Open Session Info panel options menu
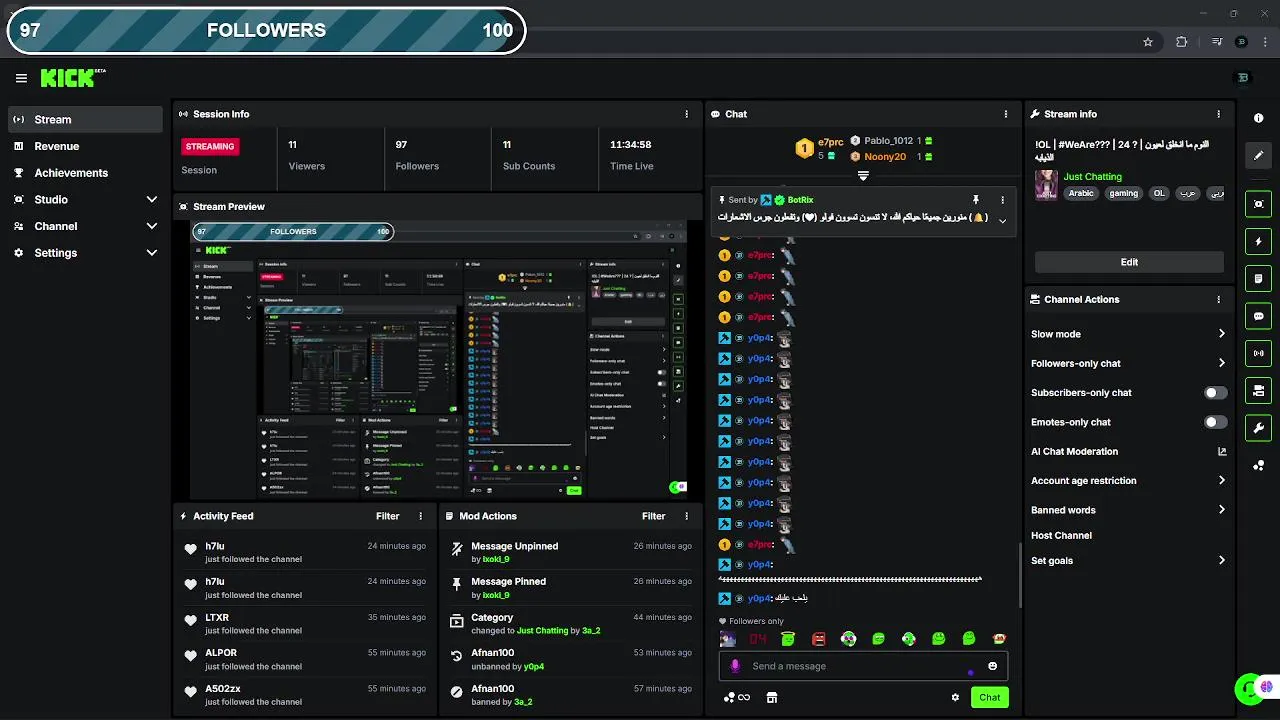The height and width of the screenshot is (720, 1280). click(x=686, y=114)
